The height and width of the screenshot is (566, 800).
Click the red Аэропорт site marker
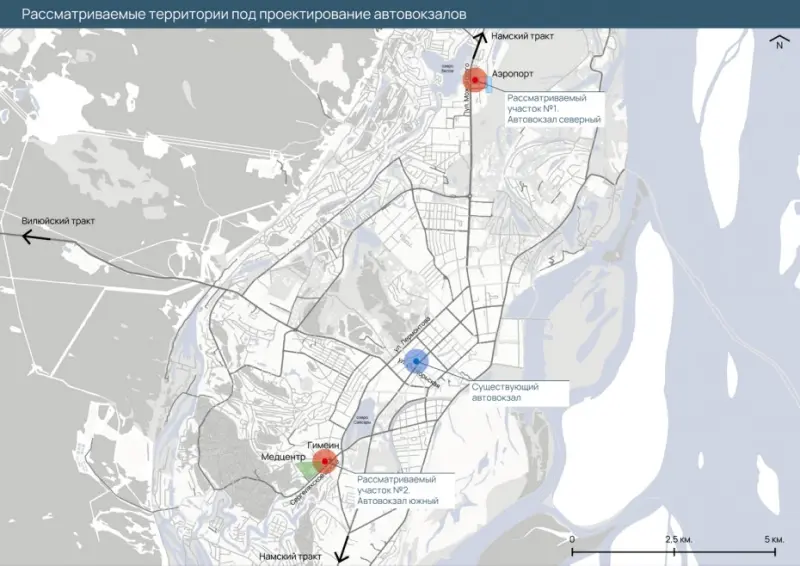pos(475,80)
